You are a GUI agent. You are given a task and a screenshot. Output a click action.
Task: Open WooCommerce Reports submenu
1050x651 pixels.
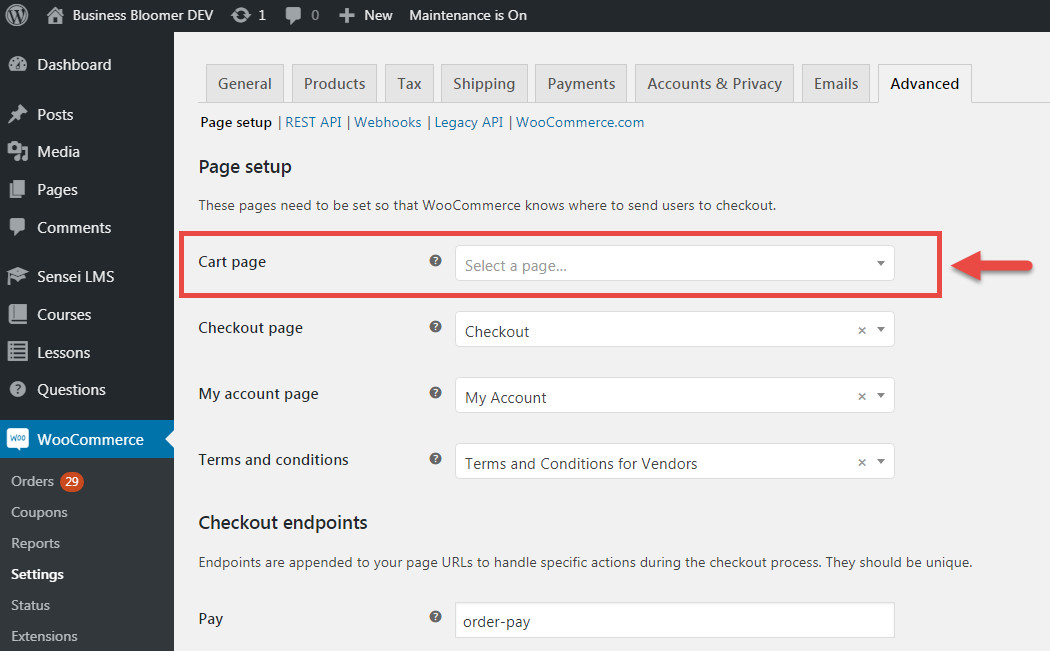35,543
